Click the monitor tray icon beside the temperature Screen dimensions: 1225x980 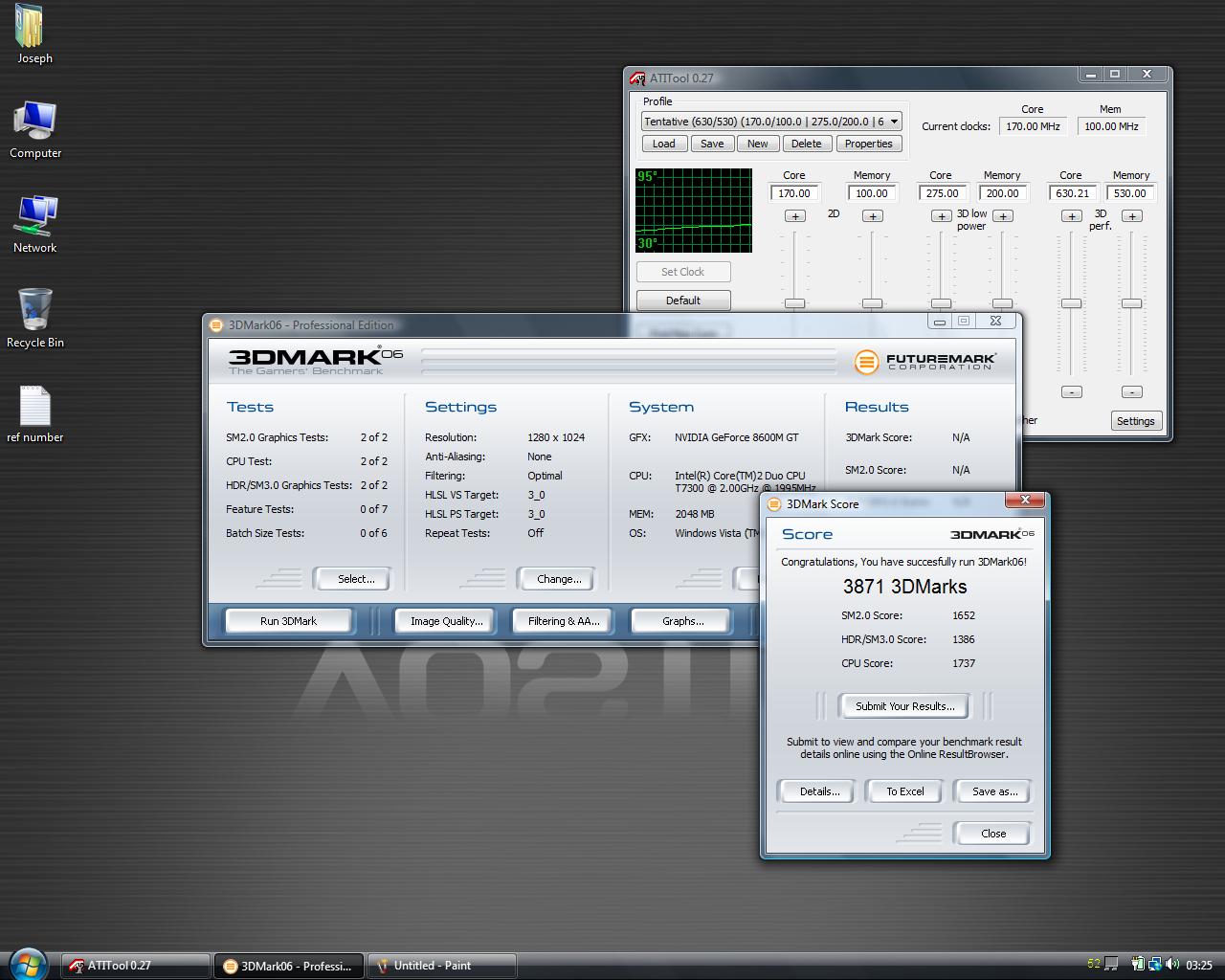coord(1111,964)
